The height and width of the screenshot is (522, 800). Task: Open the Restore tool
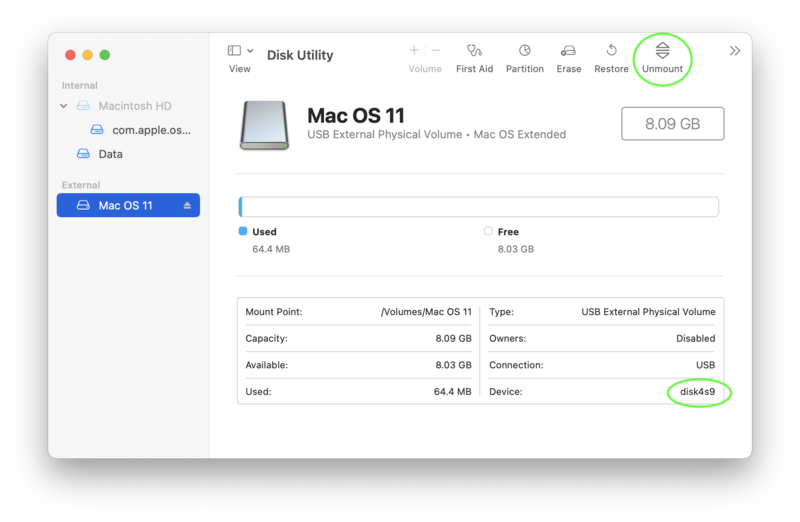pyautogui.click(x=611, y=59)
